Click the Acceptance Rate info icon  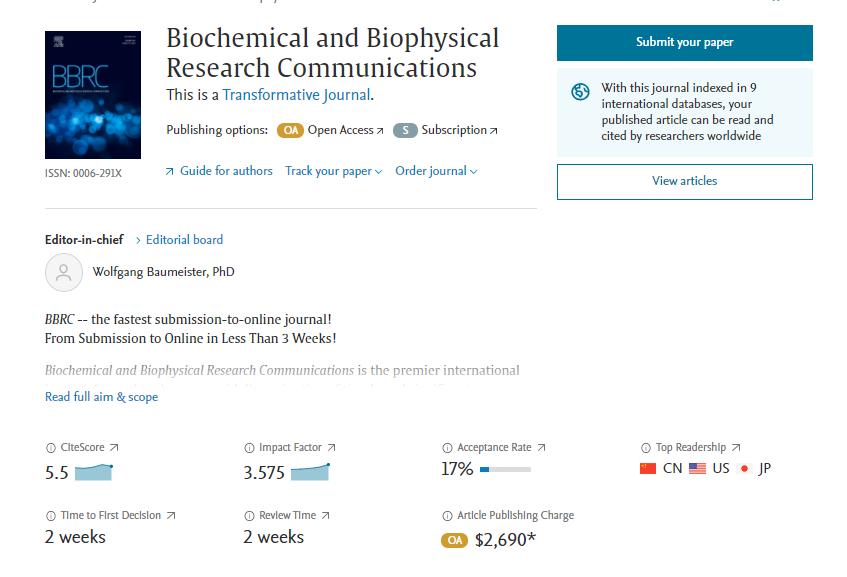pos(447,448)
